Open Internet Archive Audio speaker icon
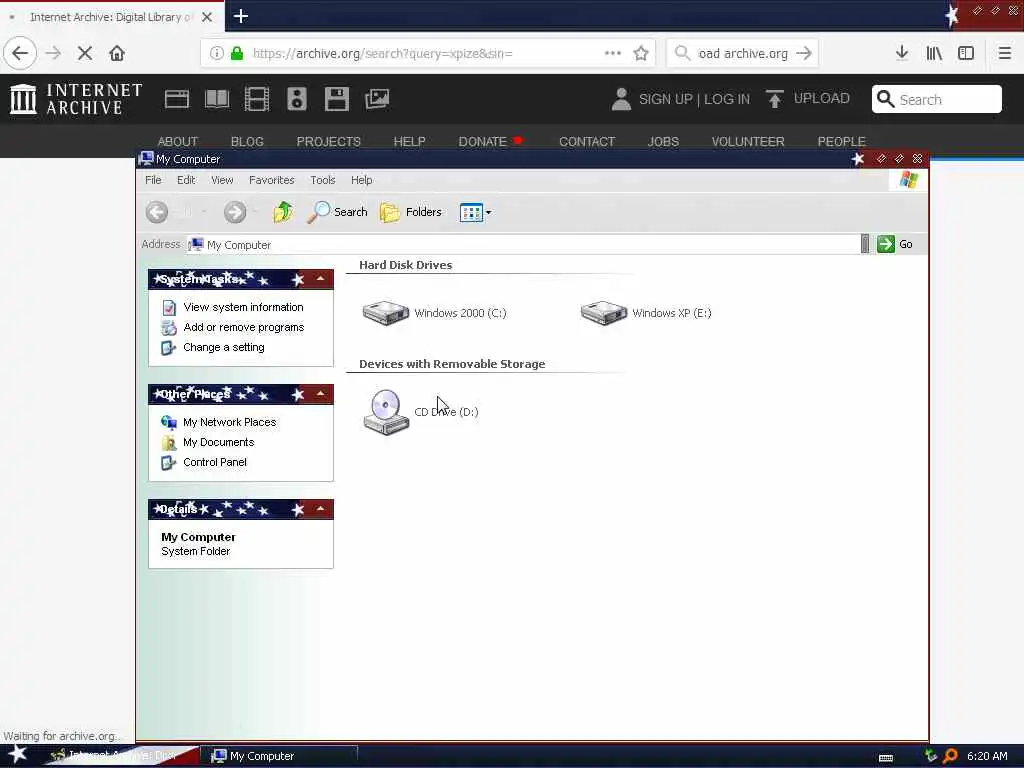The width and height of the screenshot is (1024, 768). click(x=296, y=99)
